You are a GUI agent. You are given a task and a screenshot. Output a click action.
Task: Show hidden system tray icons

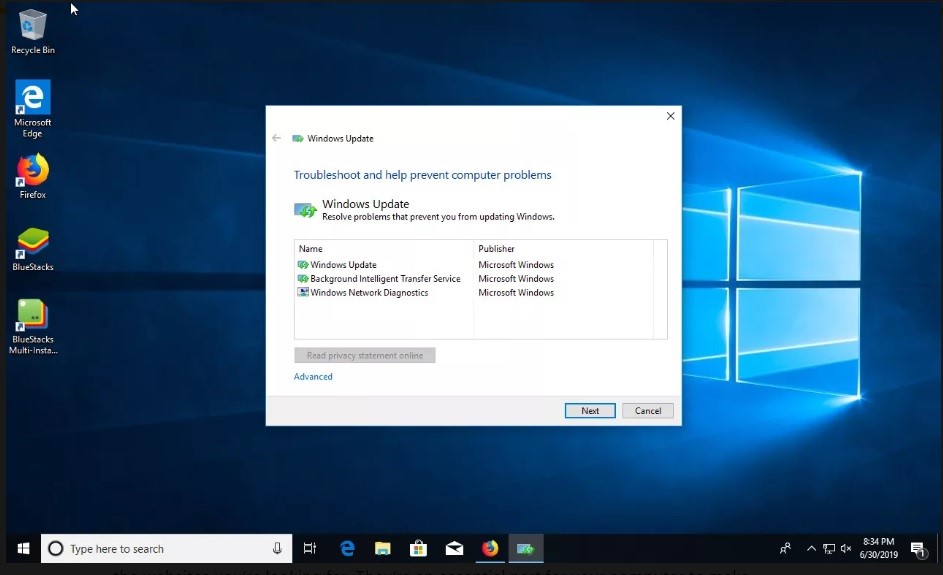coord(811,548)
